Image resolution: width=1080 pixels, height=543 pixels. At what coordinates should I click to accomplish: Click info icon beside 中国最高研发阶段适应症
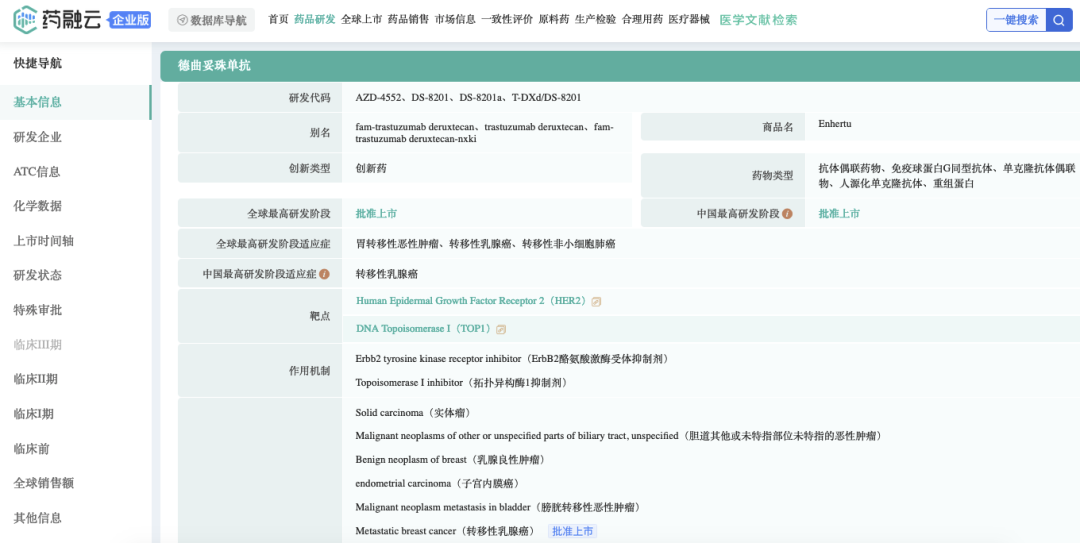tap(324, 274)
